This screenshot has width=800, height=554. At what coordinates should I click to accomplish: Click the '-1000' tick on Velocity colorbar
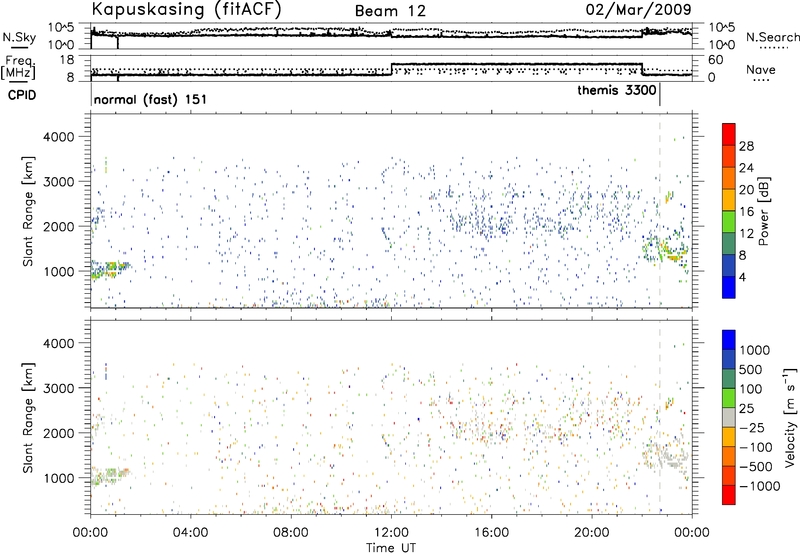tap(760, 486)
